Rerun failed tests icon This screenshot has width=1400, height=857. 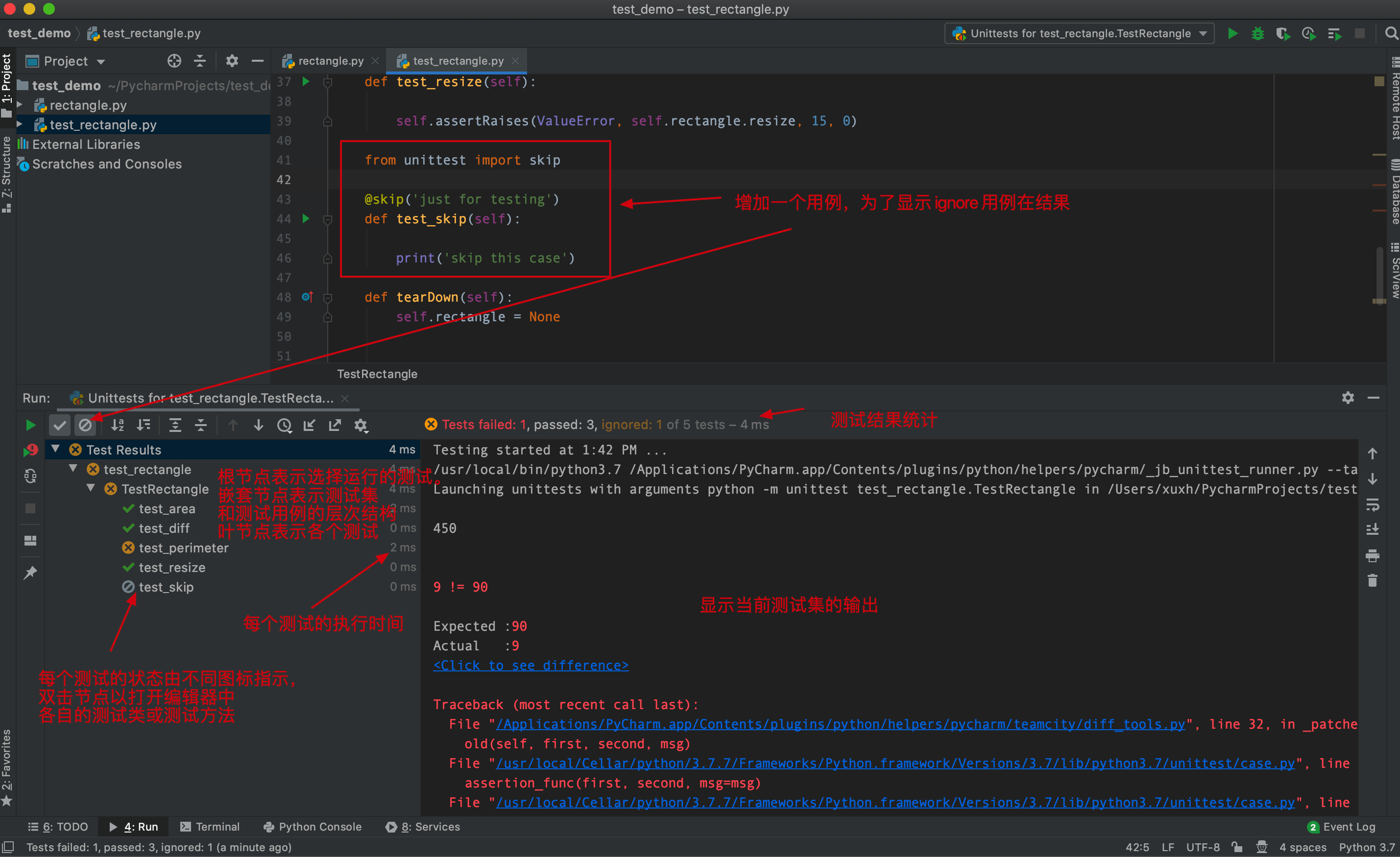30,451
